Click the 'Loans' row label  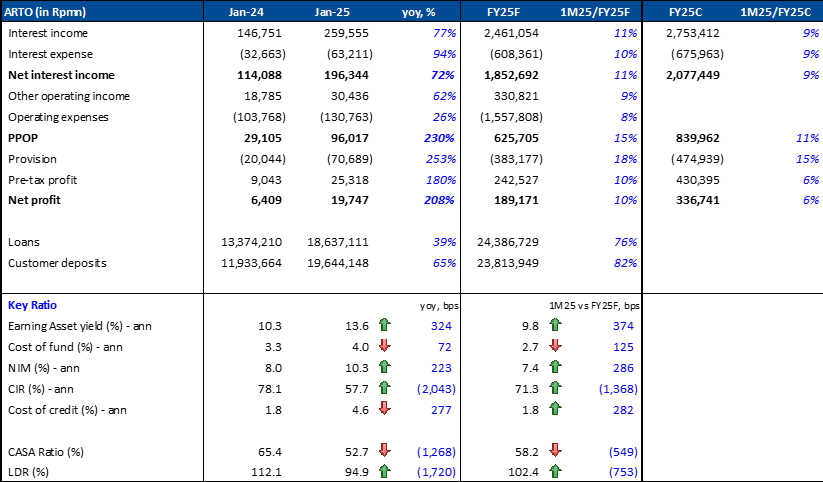coord(24,242)
